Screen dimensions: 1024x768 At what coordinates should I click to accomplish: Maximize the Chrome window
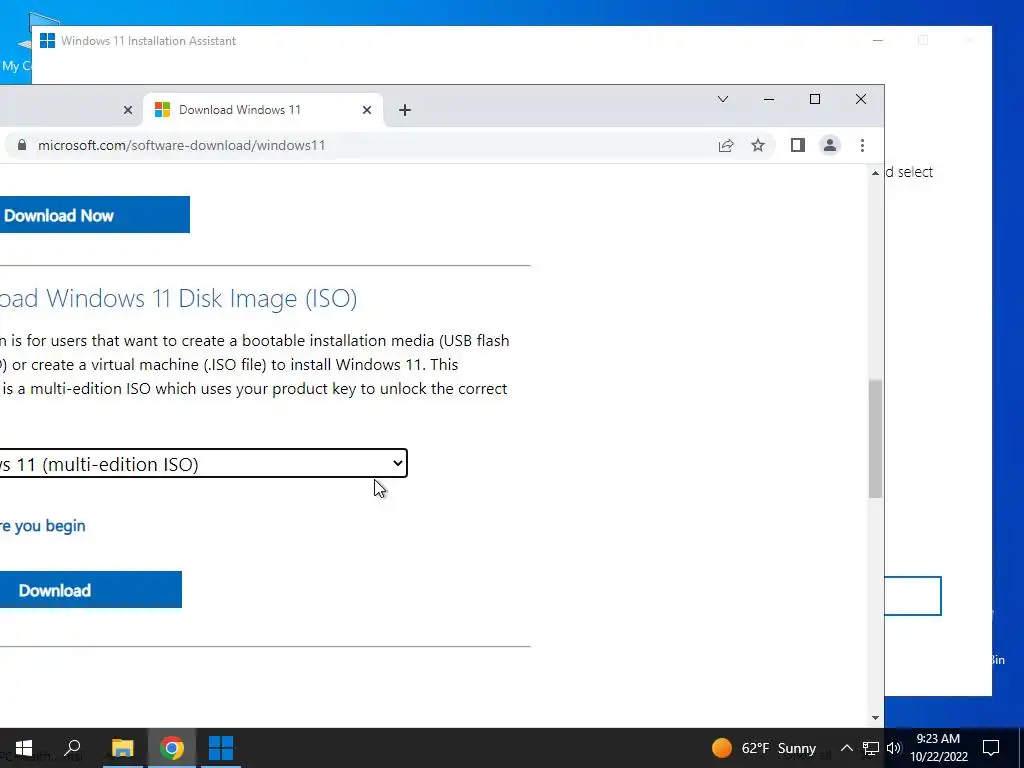click(814, 99)
